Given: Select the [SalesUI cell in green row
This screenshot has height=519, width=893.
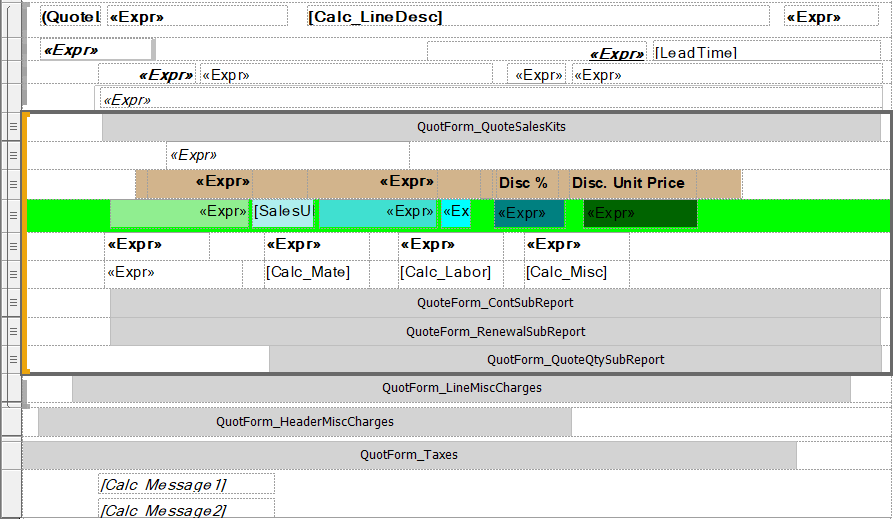Looking at the screenshot, I should point(283,213).
